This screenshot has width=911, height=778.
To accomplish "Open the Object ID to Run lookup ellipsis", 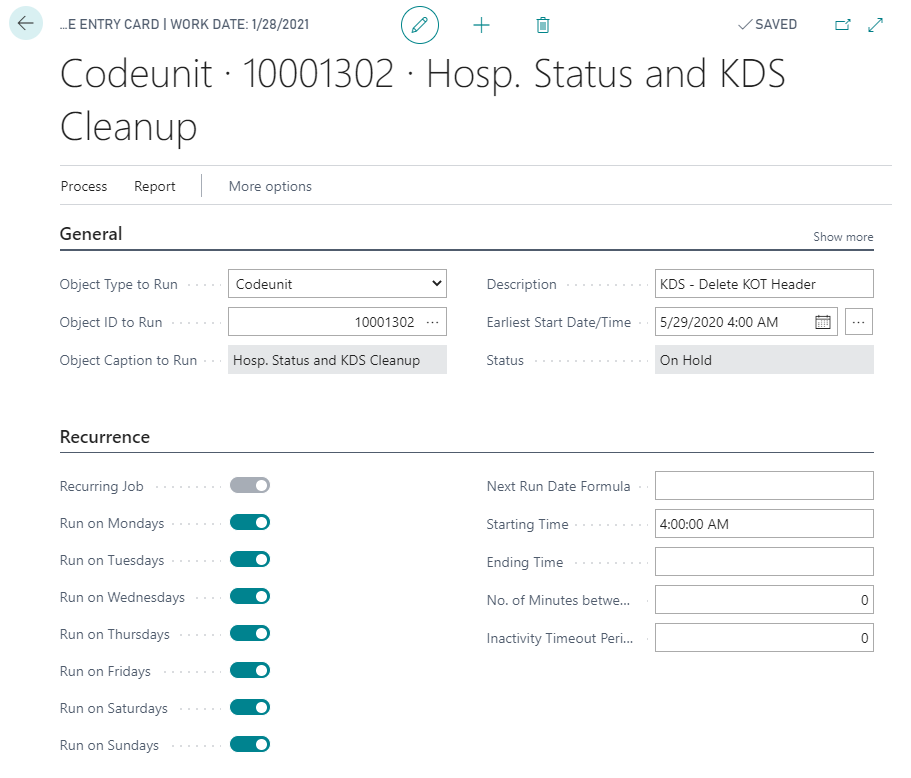I will coord(432,322).
